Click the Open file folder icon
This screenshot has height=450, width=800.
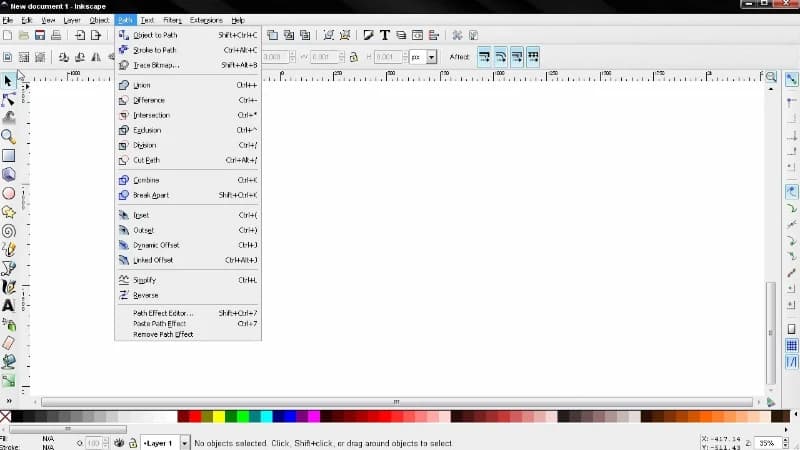tap(23, 35)
